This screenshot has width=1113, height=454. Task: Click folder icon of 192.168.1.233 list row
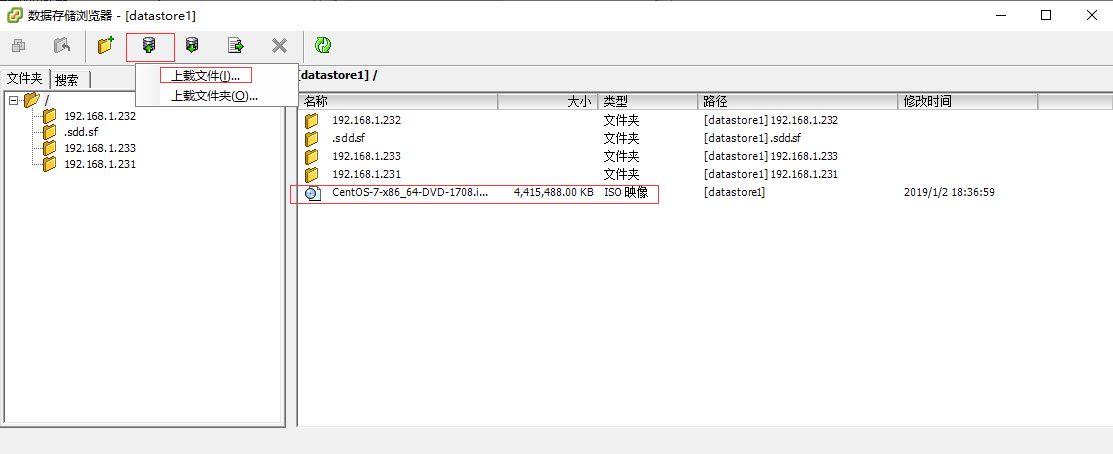[x=312, y=156]
